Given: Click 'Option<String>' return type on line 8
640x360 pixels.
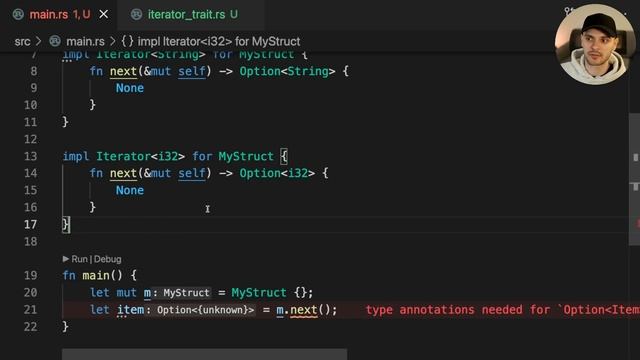Looking at the screenshot, I should [287, 71].
